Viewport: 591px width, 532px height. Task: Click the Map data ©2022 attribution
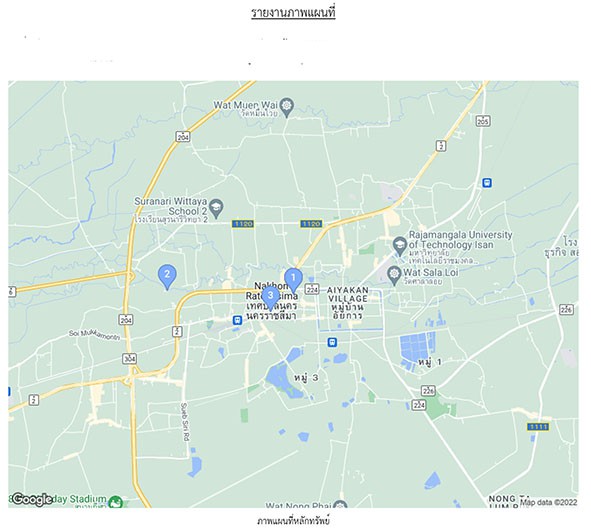pyautogui.click(x=548, y=502)
